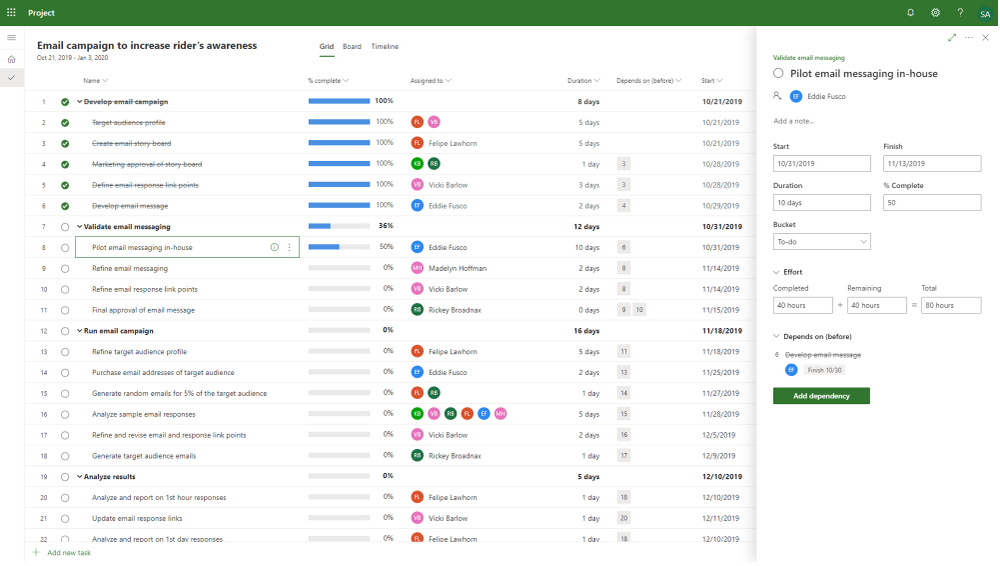Image resolution: width=1000 pixels, height=566 pixels.
Task: Click progress bar on Validate email messaging row
Action: coord(339,226)
